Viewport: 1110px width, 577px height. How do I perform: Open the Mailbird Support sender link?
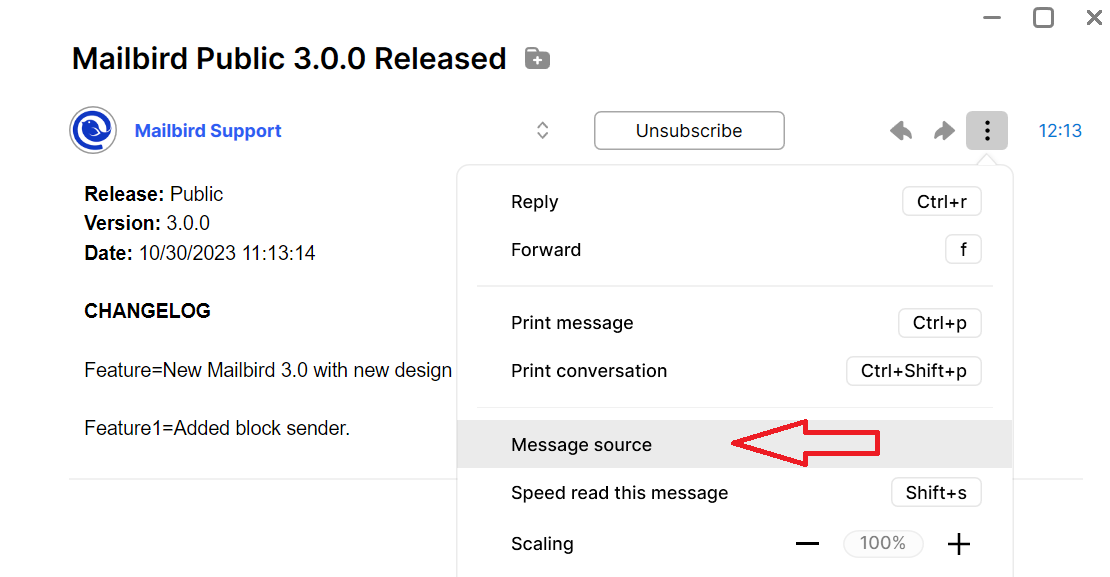coord(207,131)
